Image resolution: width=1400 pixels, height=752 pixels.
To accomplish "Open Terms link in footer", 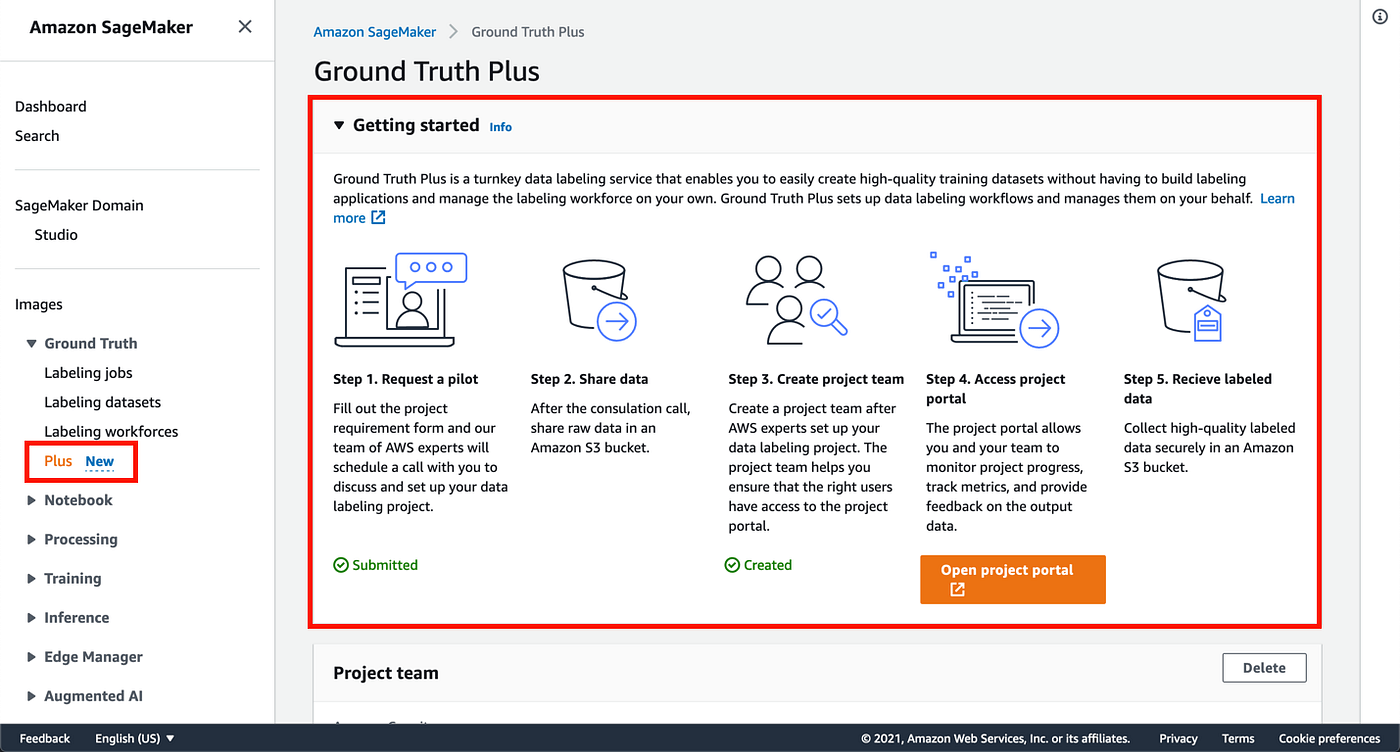I will [1238, 738].
